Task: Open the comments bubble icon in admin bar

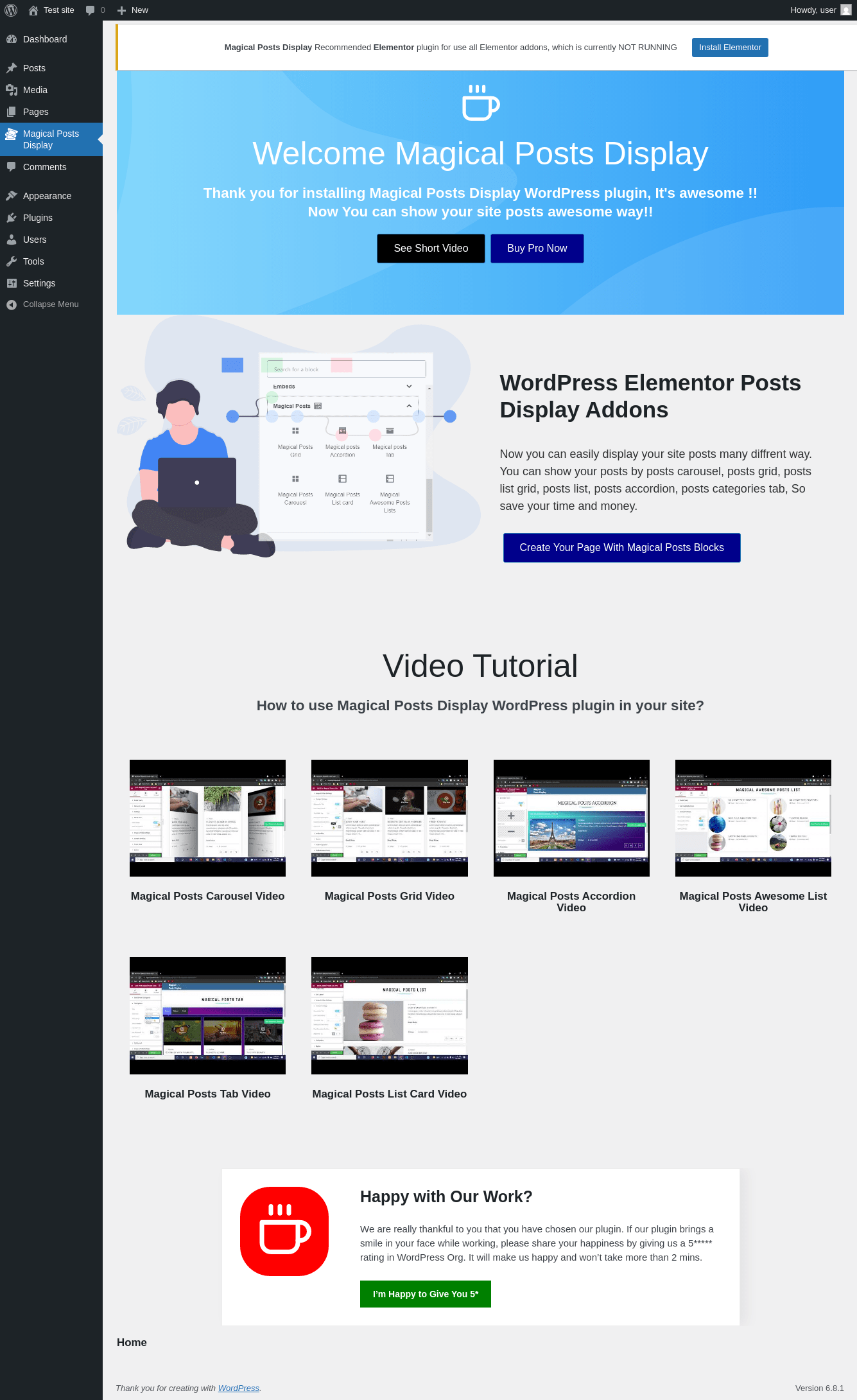Action: (x=91, y=10)
